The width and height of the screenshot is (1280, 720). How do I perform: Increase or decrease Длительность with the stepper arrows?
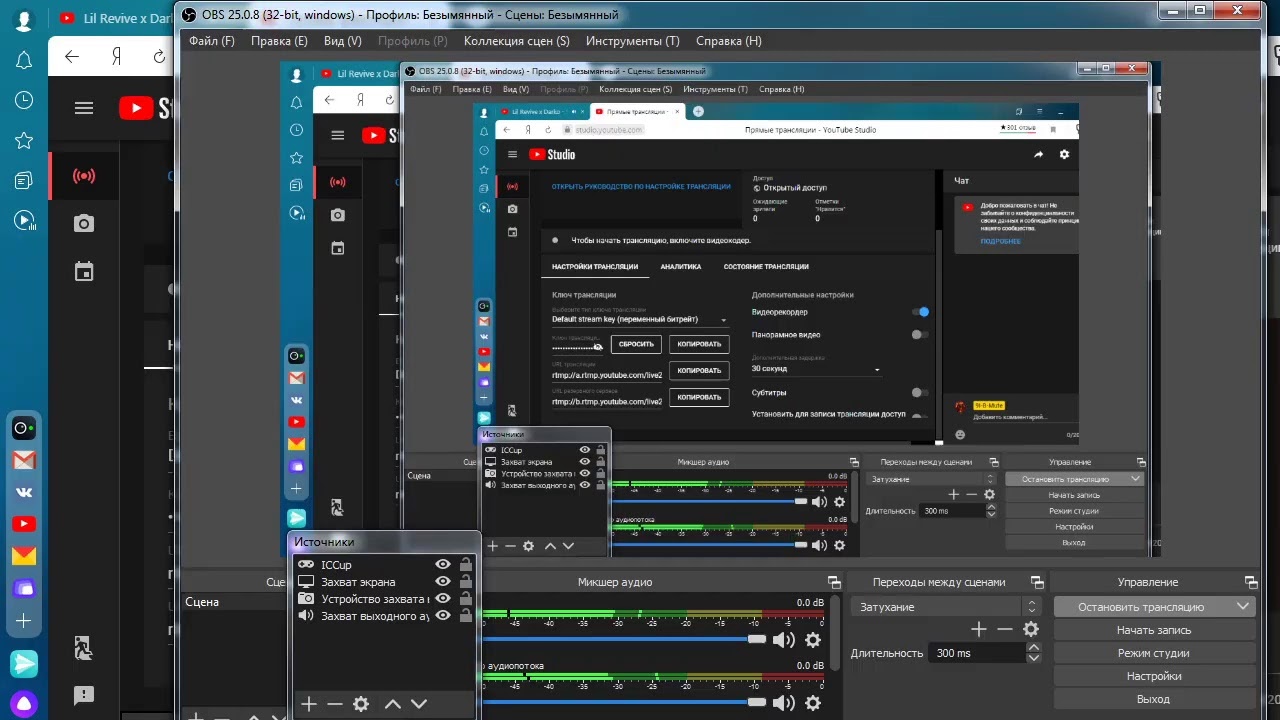coord(1034,653)
